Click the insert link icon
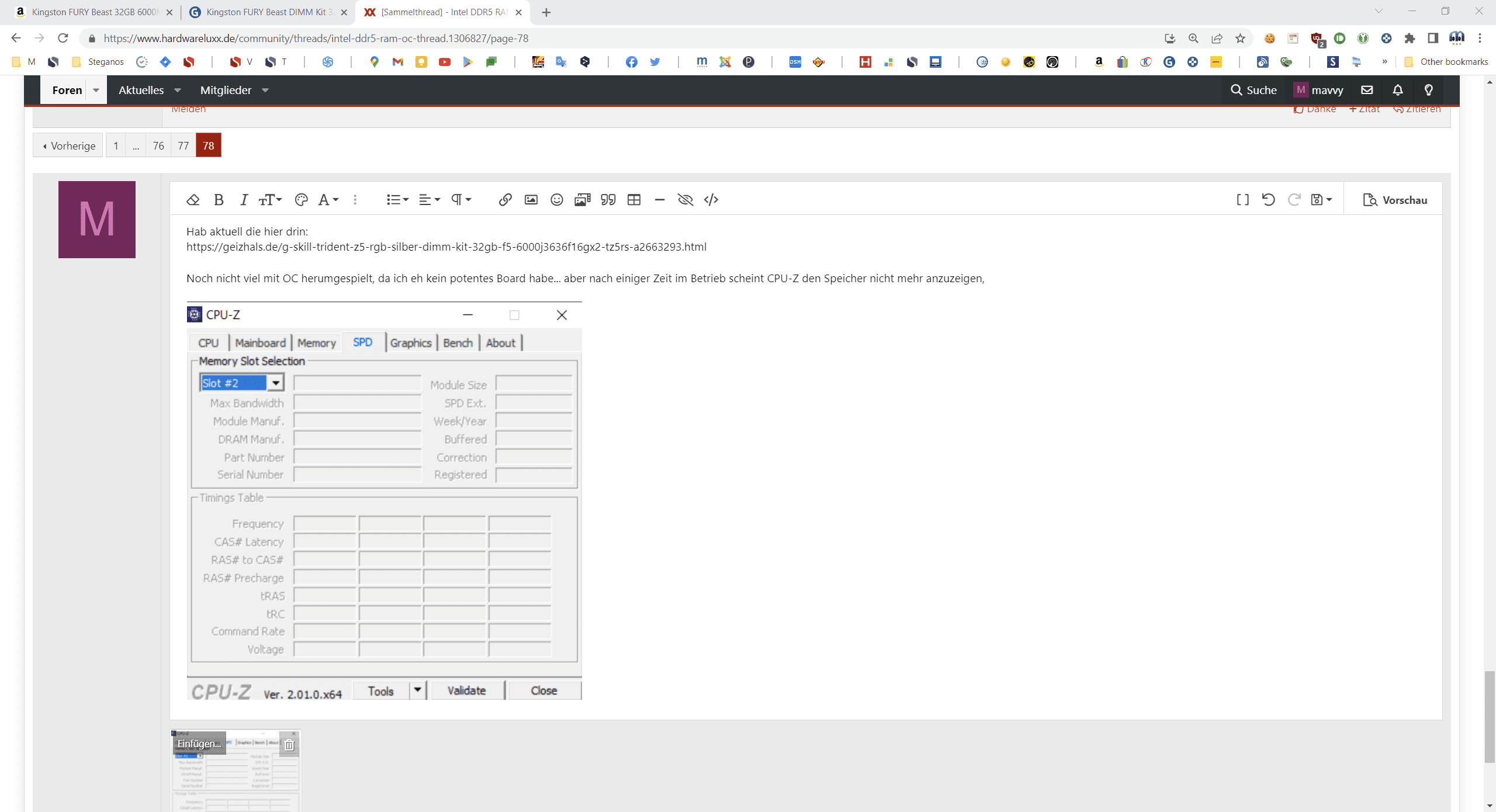The width and height of the screenshot is (1496, 812). click(x=505, y=200)
